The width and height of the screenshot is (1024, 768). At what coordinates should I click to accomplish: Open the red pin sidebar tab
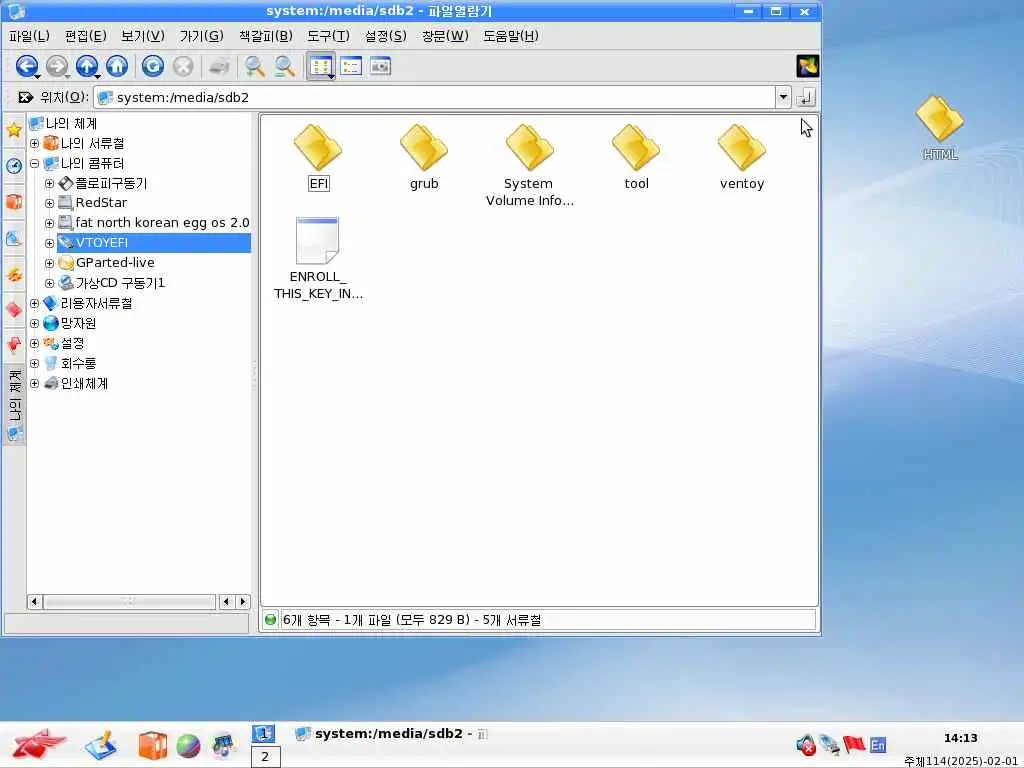pyautogui.click(x=14, y=344)
